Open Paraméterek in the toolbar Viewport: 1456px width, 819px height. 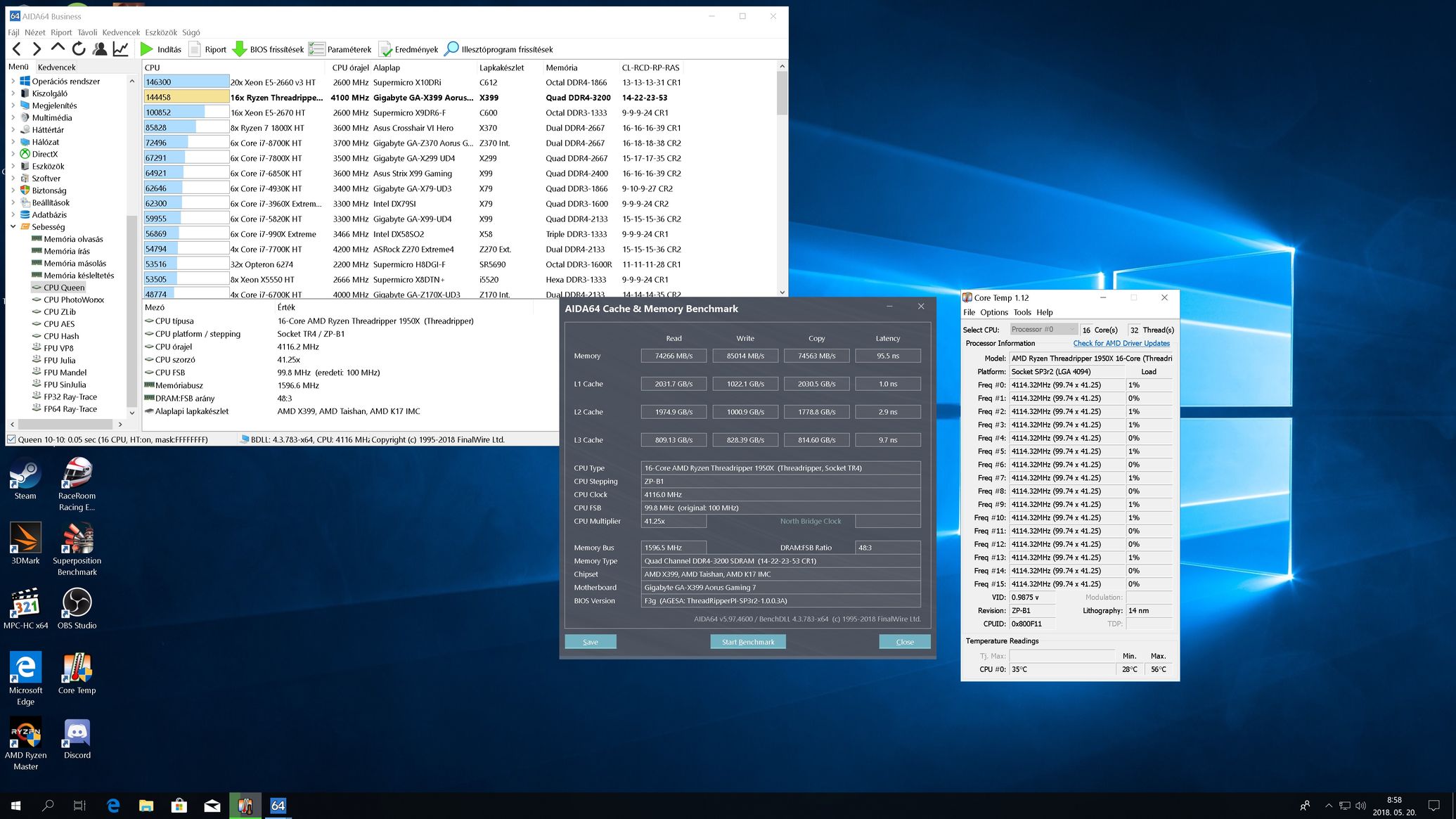(x=340, y=49)
